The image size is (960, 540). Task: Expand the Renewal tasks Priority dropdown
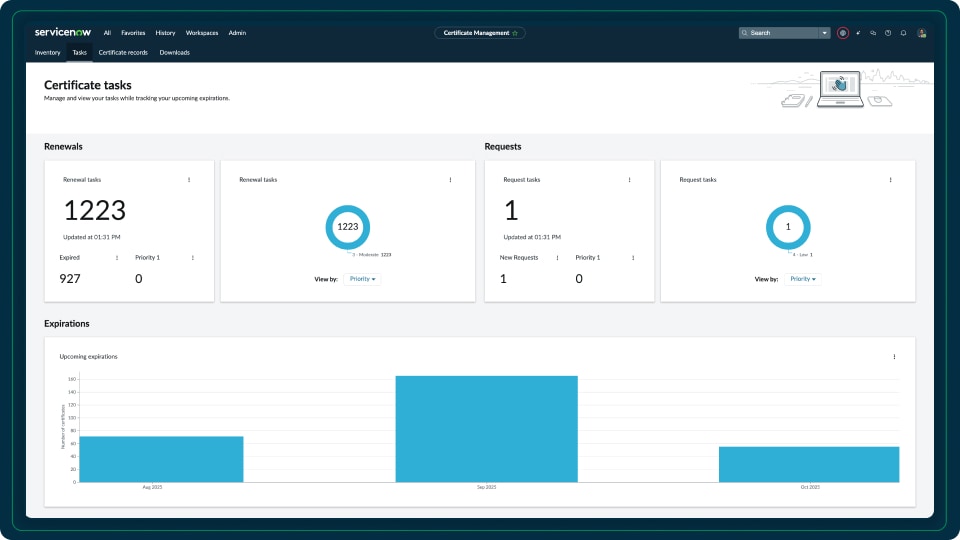coord(362,279)
